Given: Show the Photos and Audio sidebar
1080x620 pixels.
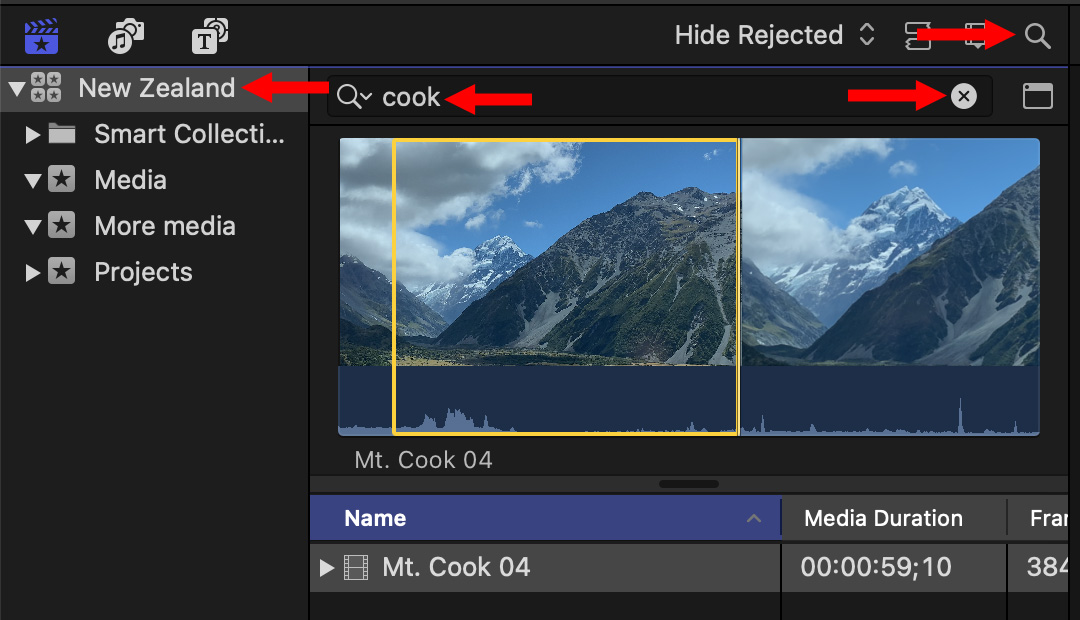Looking at the screenshot, I should click(x=126, y=37).
